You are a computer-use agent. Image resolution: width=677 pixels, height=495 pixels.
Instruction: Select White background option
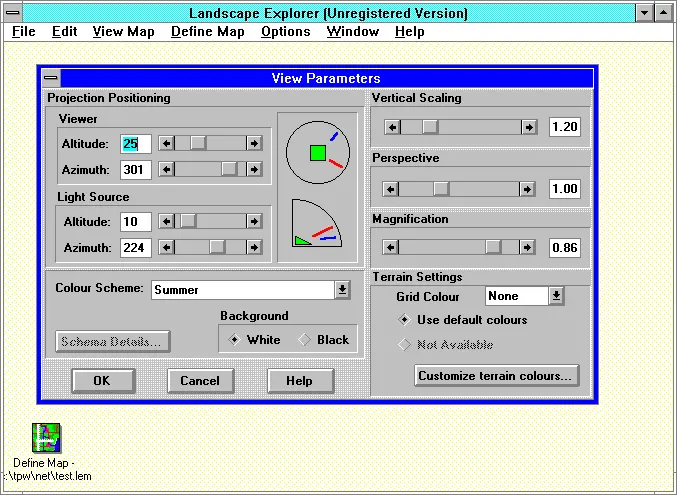(x=235, y=339)
